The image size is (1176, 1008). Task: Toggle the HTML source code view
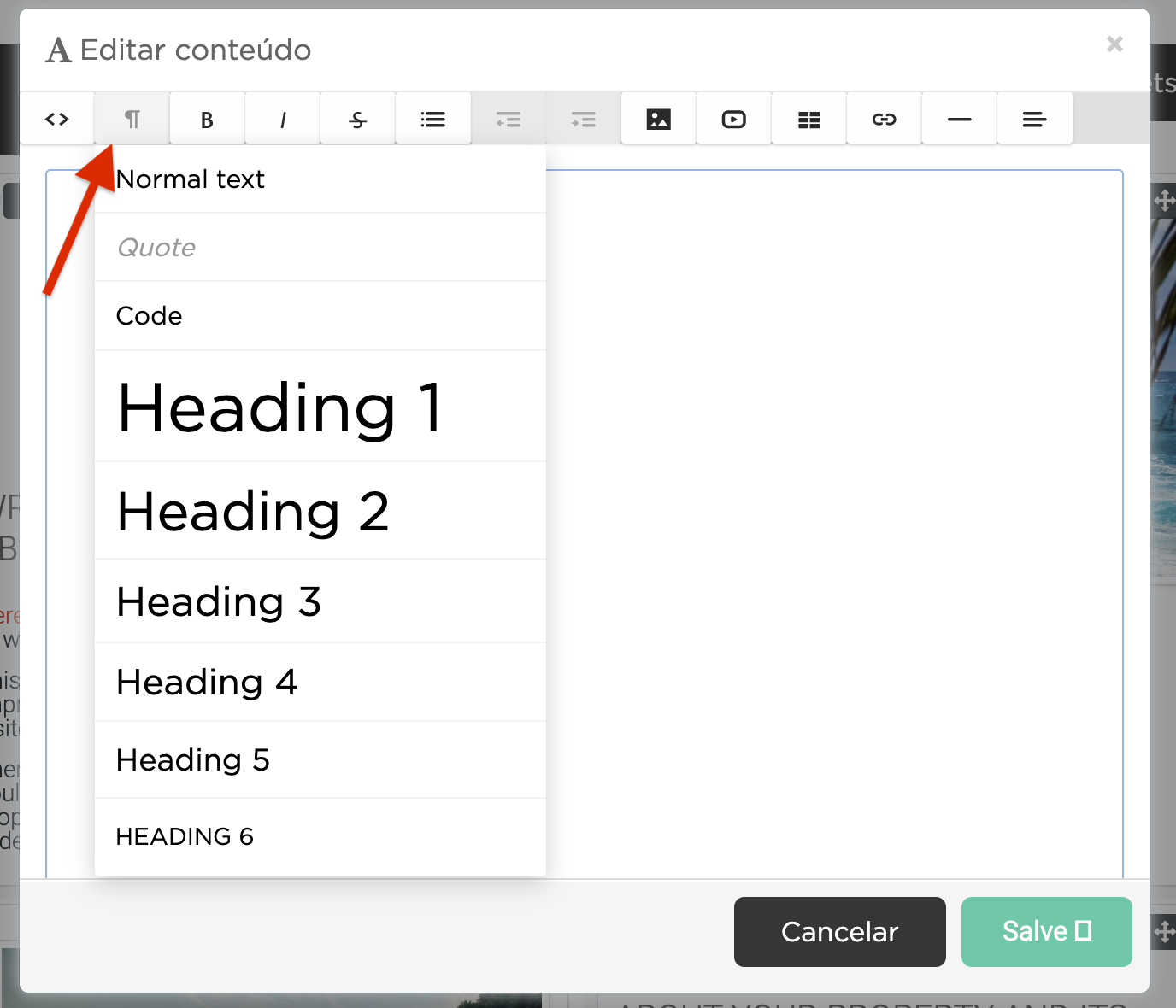pos(57,119)
